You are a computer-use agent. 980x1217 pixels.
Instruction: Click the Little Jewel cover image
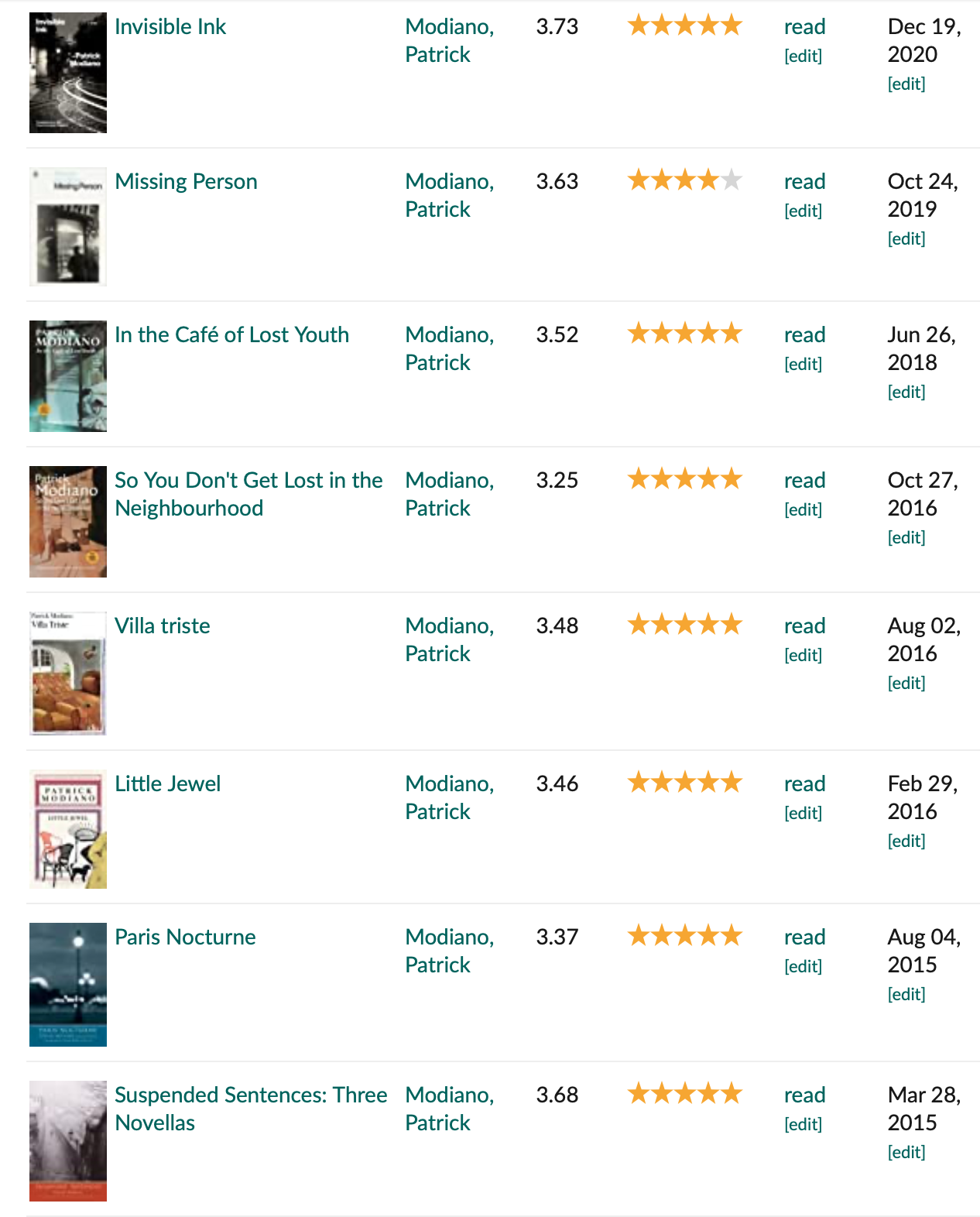pos(68,829)
